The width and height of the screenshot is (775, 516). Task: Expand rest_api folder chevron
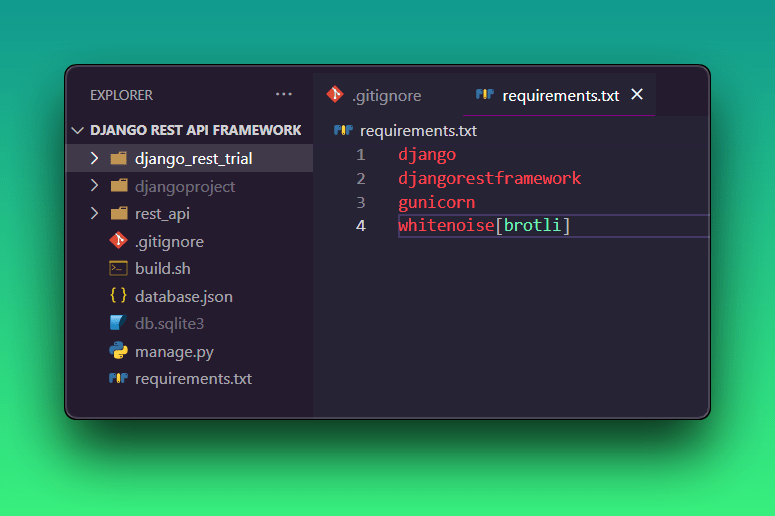94,214
